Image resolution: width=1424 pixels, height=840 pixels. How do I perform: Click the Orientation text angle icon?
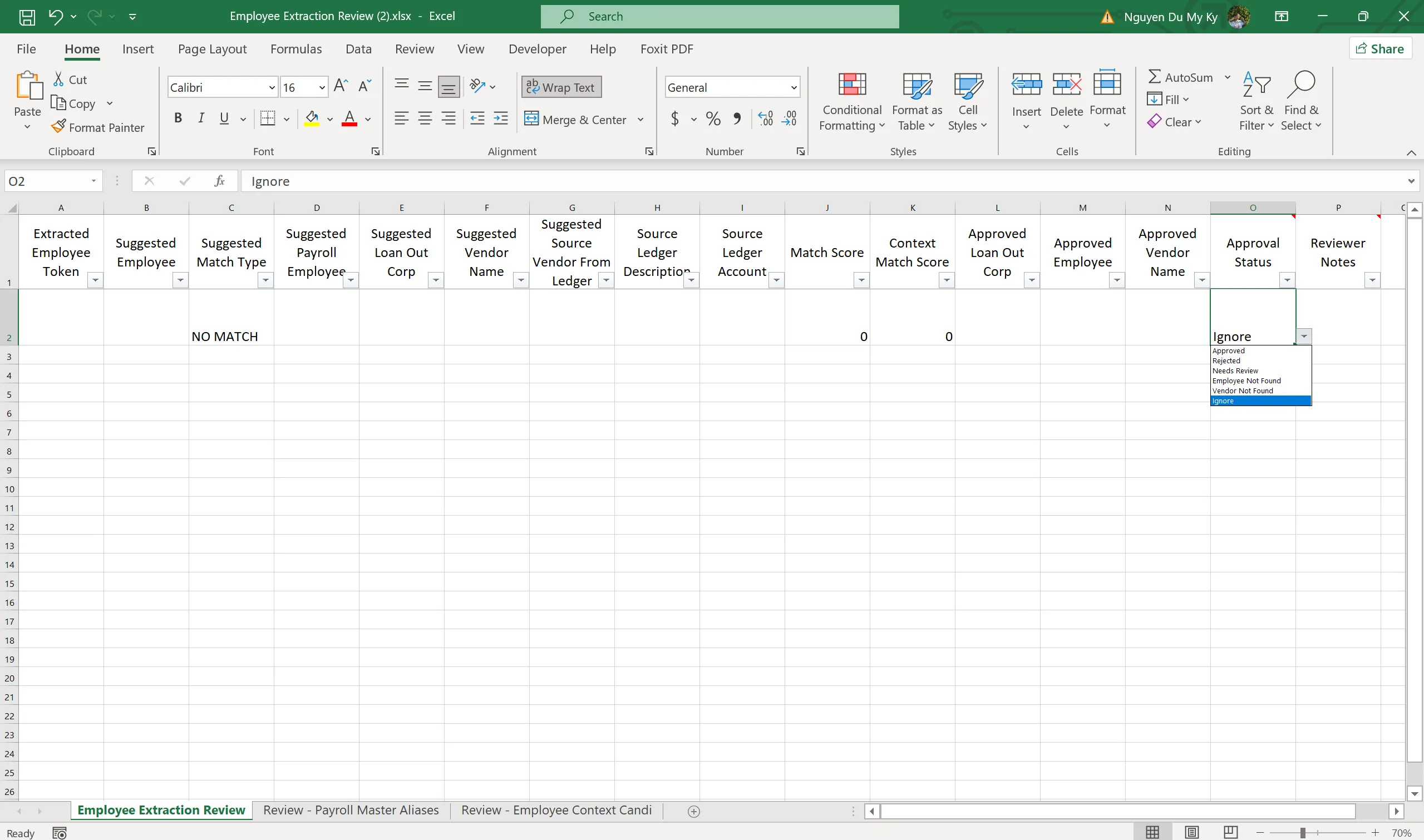point(477,86)
